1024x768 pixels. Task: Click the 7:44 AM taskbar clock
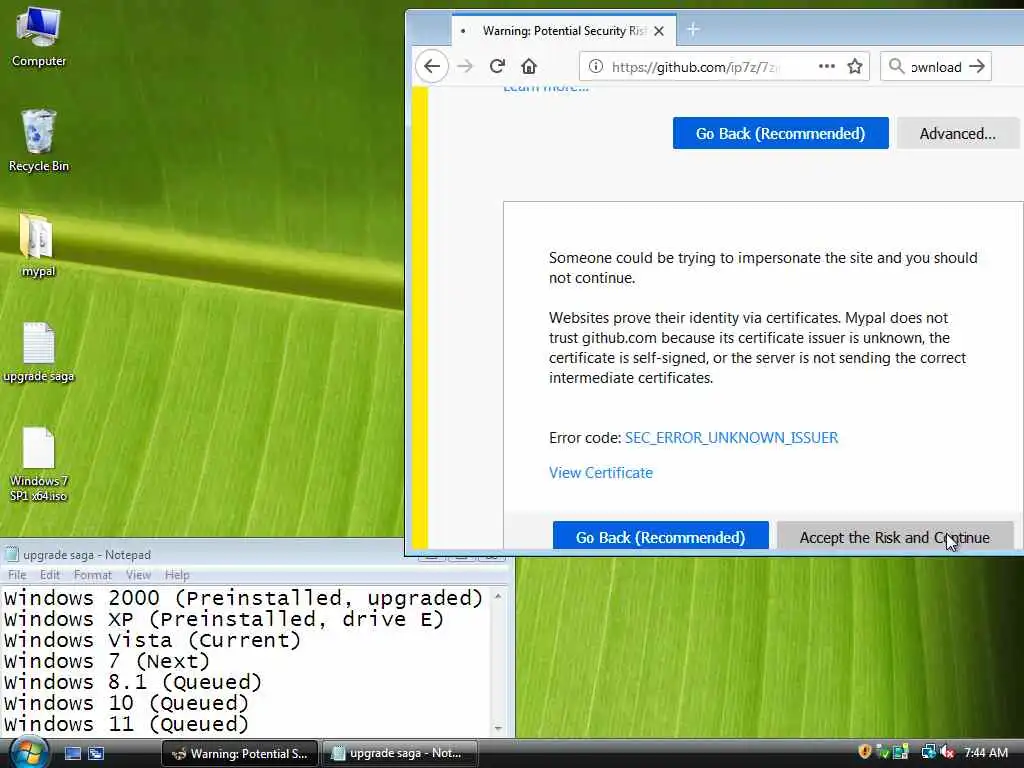point(986,752)
